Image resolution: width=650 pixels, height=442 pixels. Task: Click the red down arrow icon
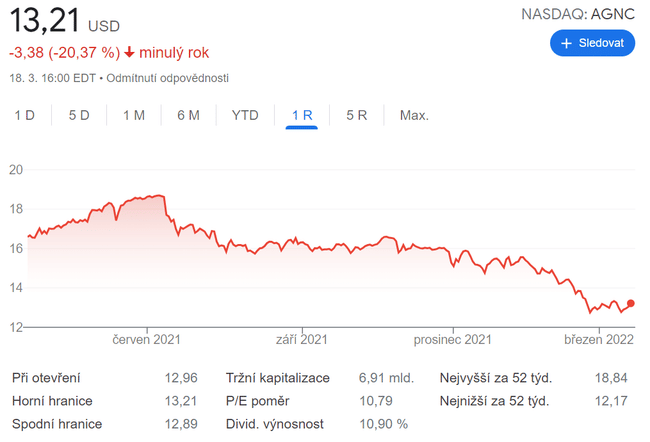click(x=130, y=52)
